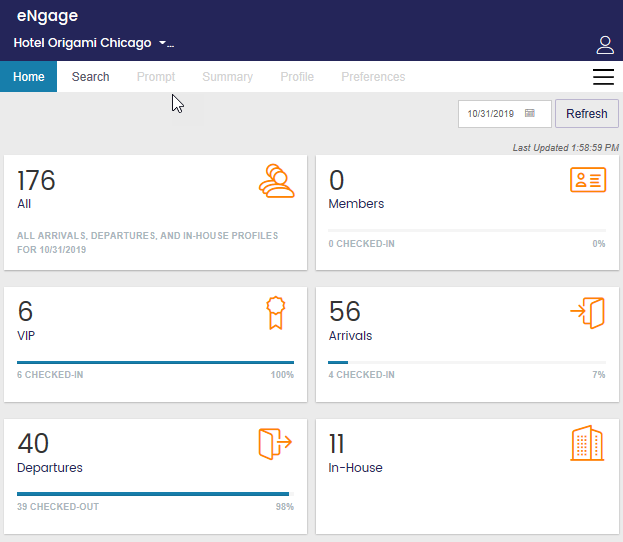The image size is (623, 542).
Task: Click the Members label
Action: 356,204
